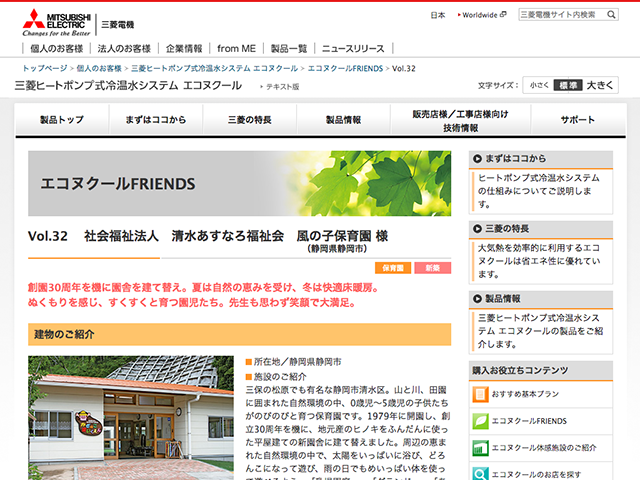Open the 個人のお客様 top menu
The height and width of the screenshot is (480, 640).
tap(56, 48)
